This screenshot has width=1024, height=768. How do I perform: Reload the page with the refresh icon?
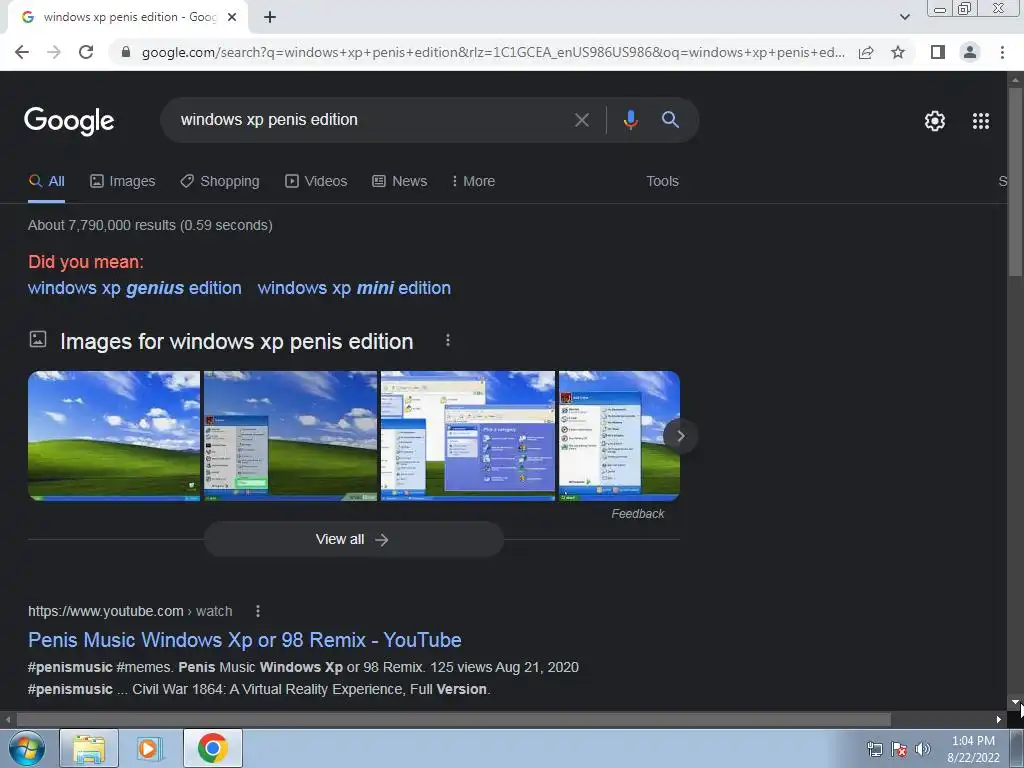(86, 52)
